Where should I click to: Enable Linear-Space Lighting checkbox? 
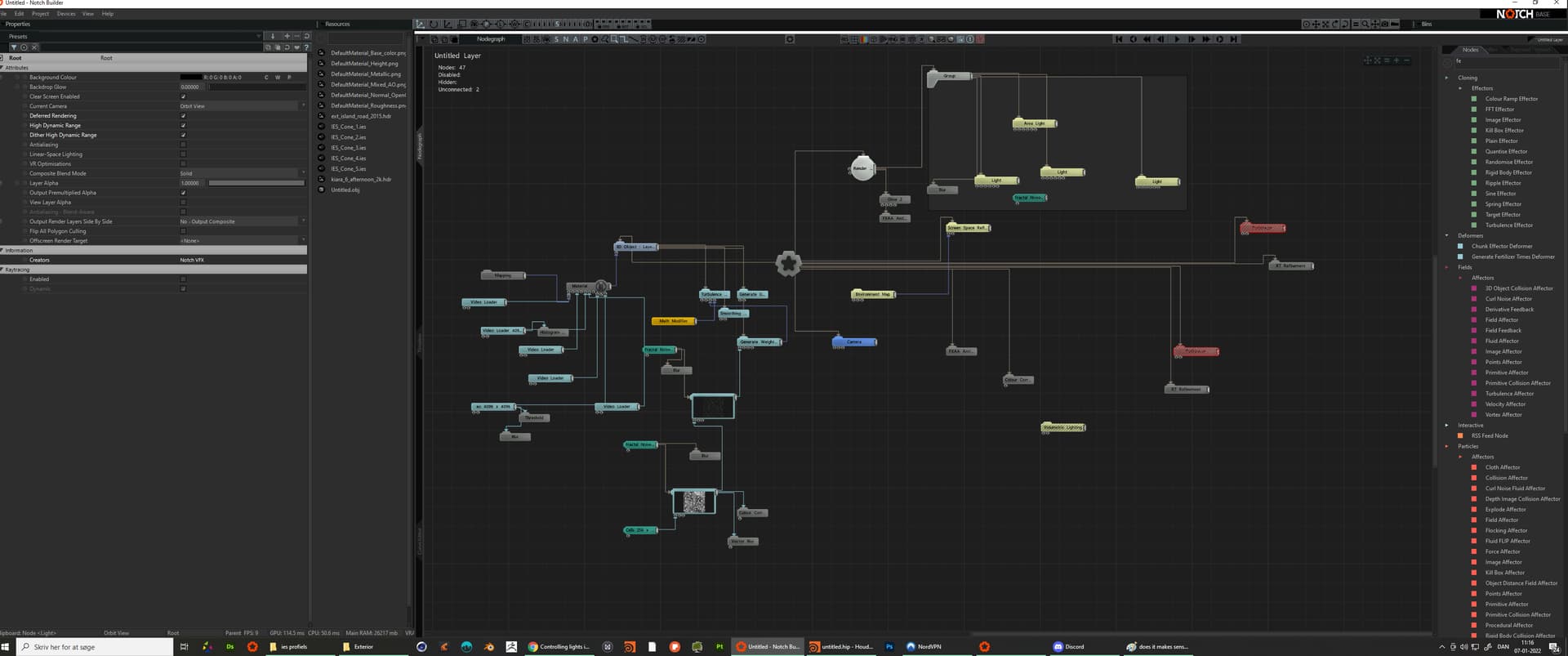point(183,154)
